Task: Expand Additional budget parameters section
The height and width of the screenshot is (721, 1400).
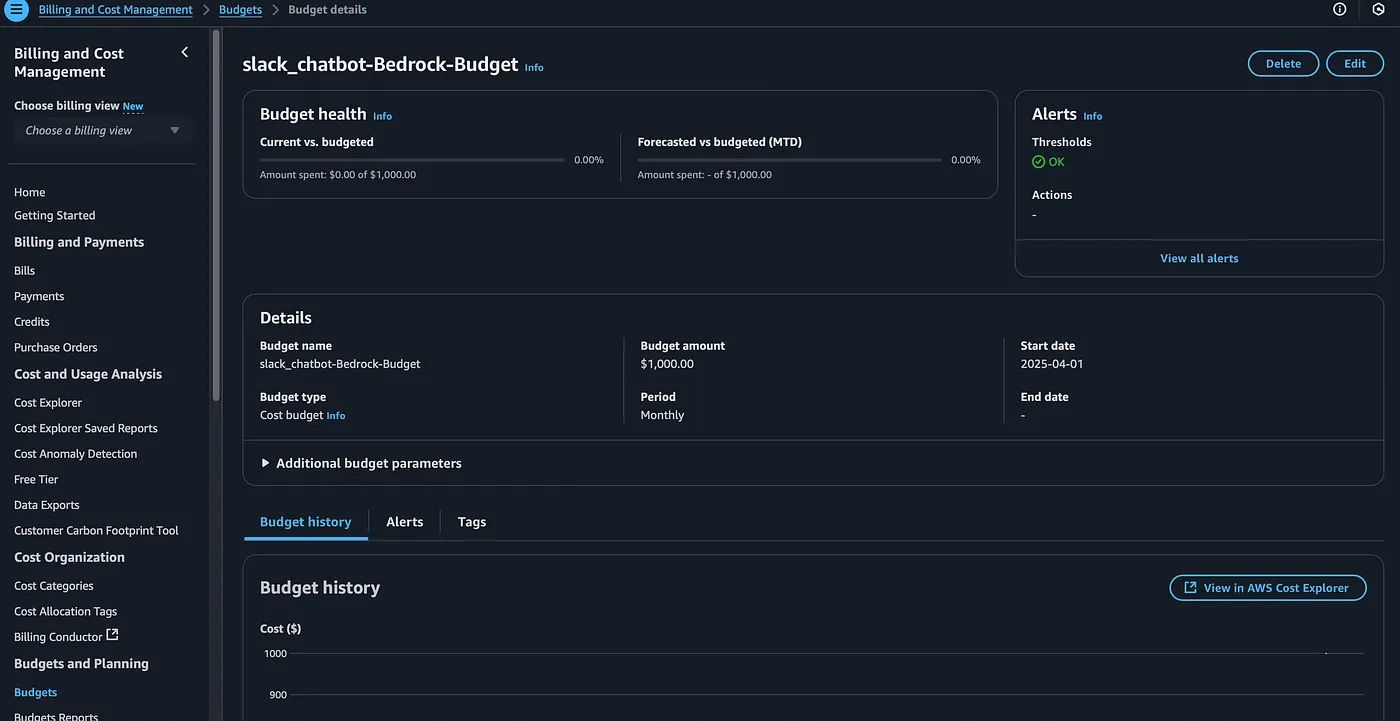Action: click(361, 463)
